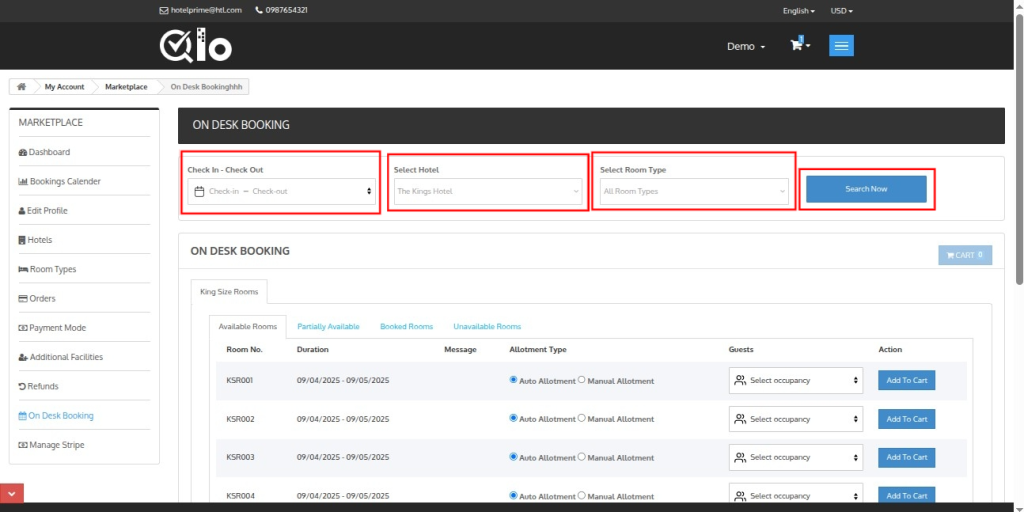This screenshot has height=512, width=1024.
Task: Switch to the Available Rooms tab
Action: tap(248, 327)
